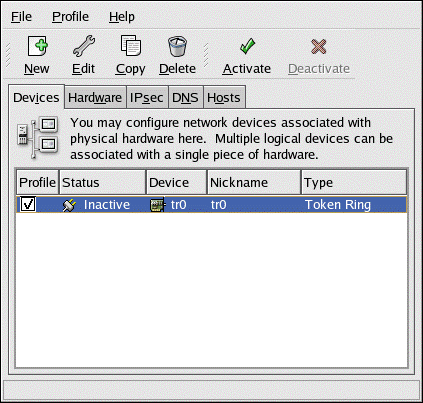
Task: Click the New toolbar label
Action: coord(37,69)
